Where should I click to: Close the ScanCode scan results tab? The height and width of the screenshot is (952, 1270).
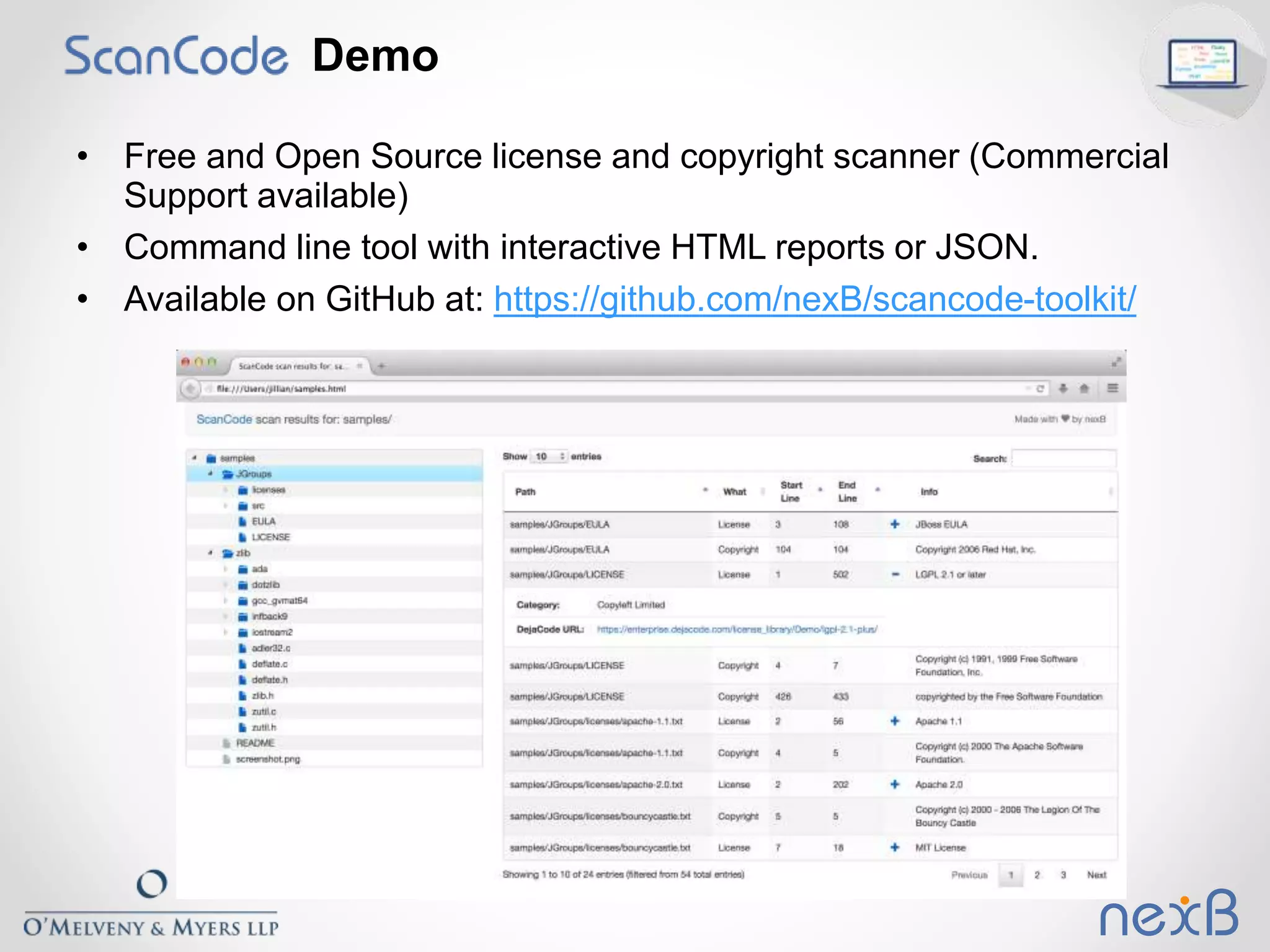359,366
